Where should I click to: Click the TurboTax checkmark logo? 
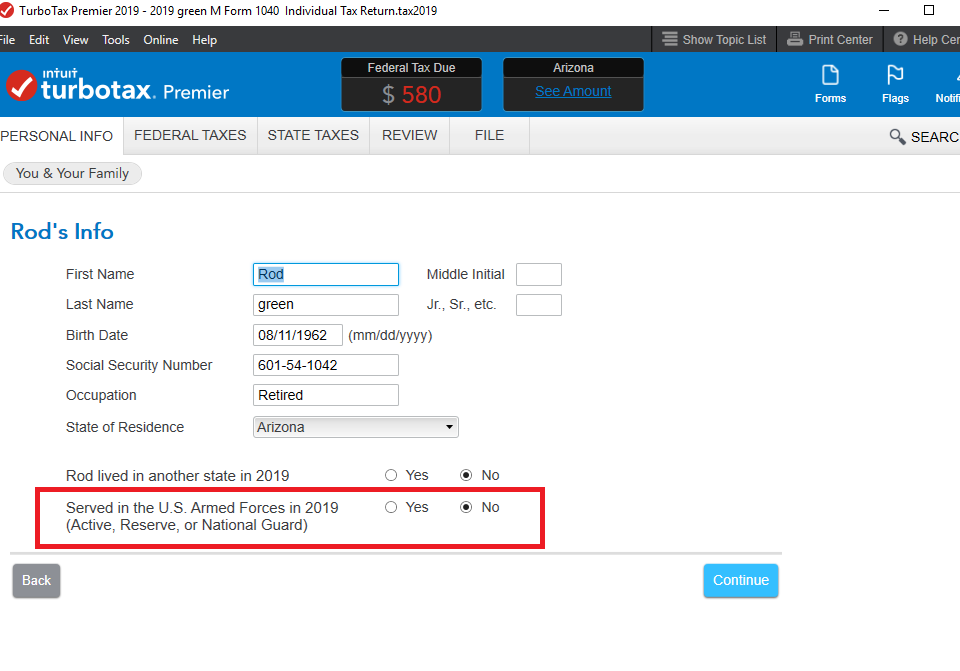(21, 86)
